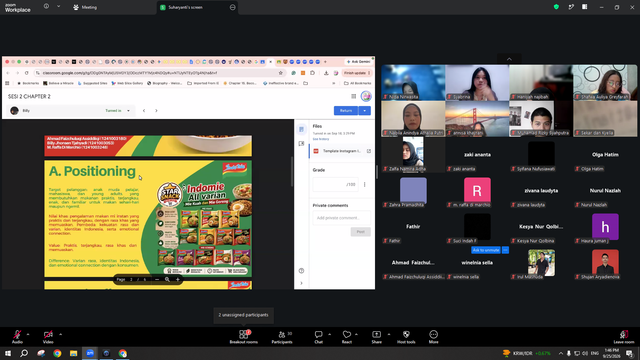Open the Turned in student status dropdown
This screenshot has height=360, width=640.
pos(118,111)
